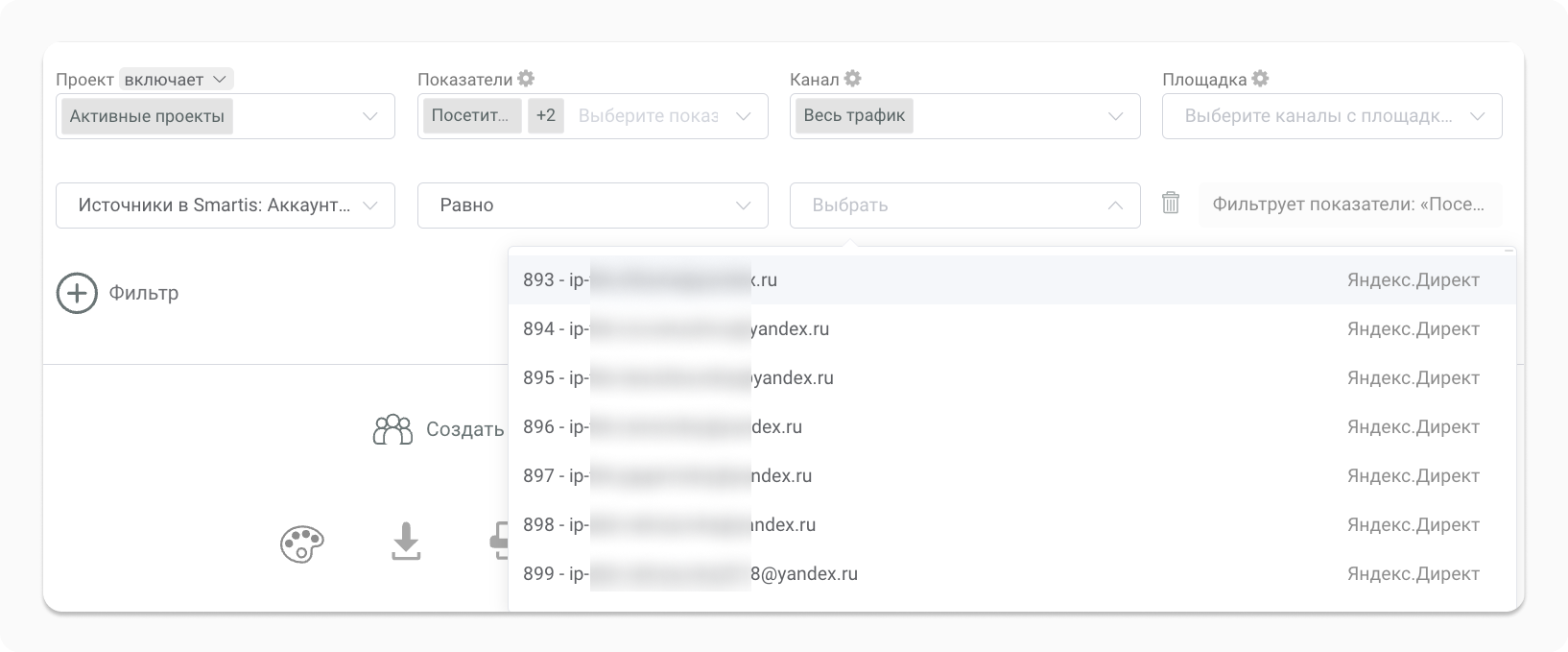Viewport: 1568px width, 652px height.
Task: Click the gear icon next to Канал
Action: click(852, 79)
